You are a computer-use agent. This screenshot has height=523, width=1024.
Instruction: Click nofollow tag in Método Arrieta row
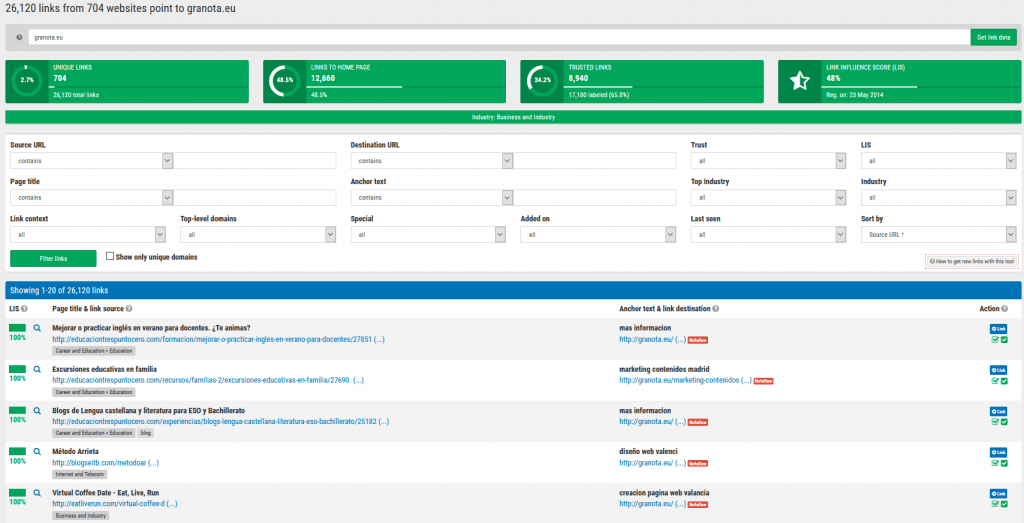pos(698,464)
